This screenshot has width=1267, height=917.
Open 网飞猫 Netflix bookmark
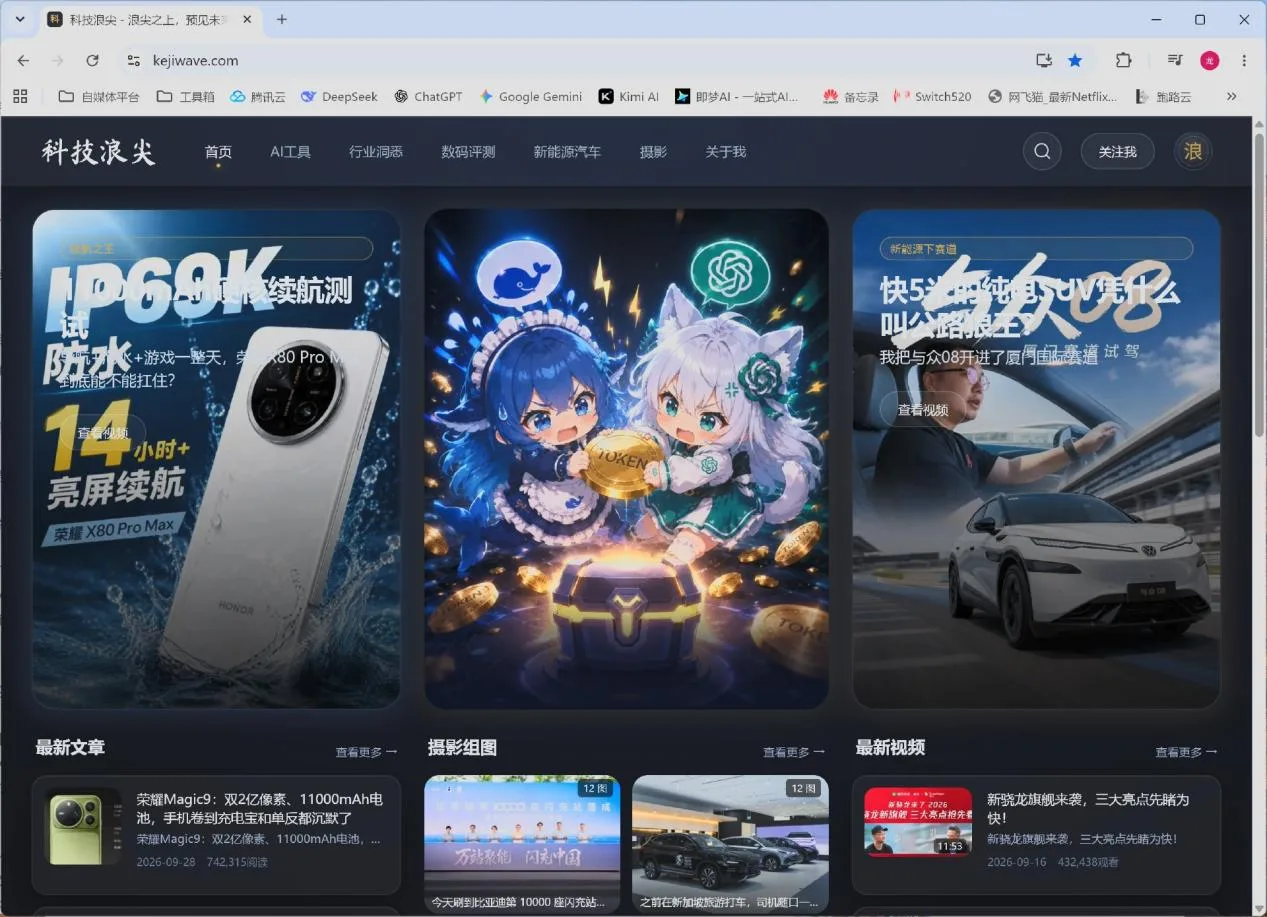pos(1052,96)
